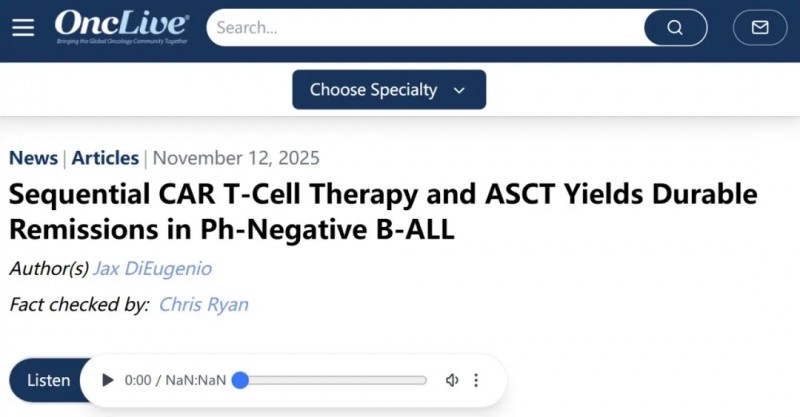Open audio player more options menu
Screen dimensions: 800x417
coord(476,380)
